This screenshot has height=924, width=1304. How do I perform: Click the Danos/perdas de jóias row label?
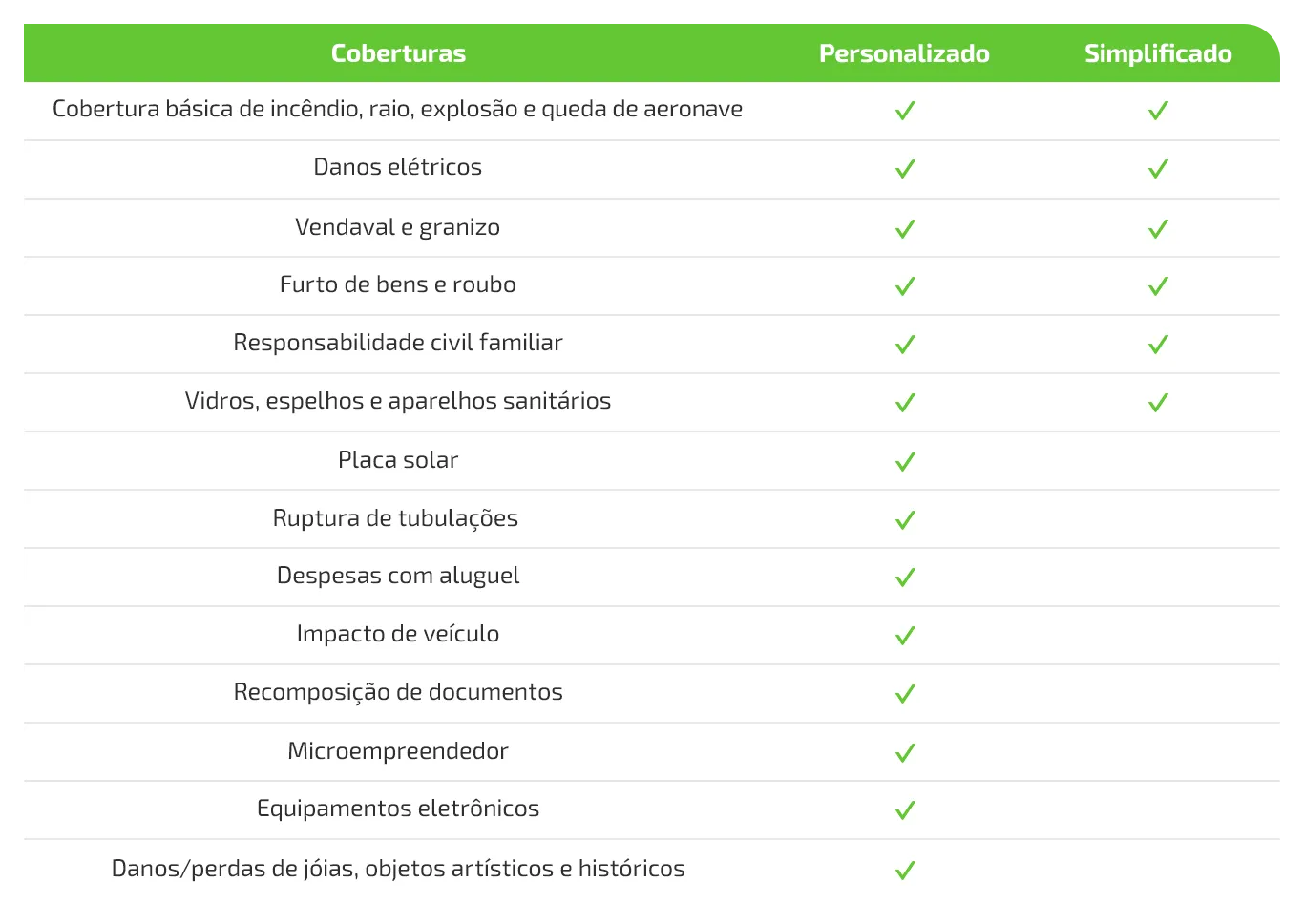(398, 869)
